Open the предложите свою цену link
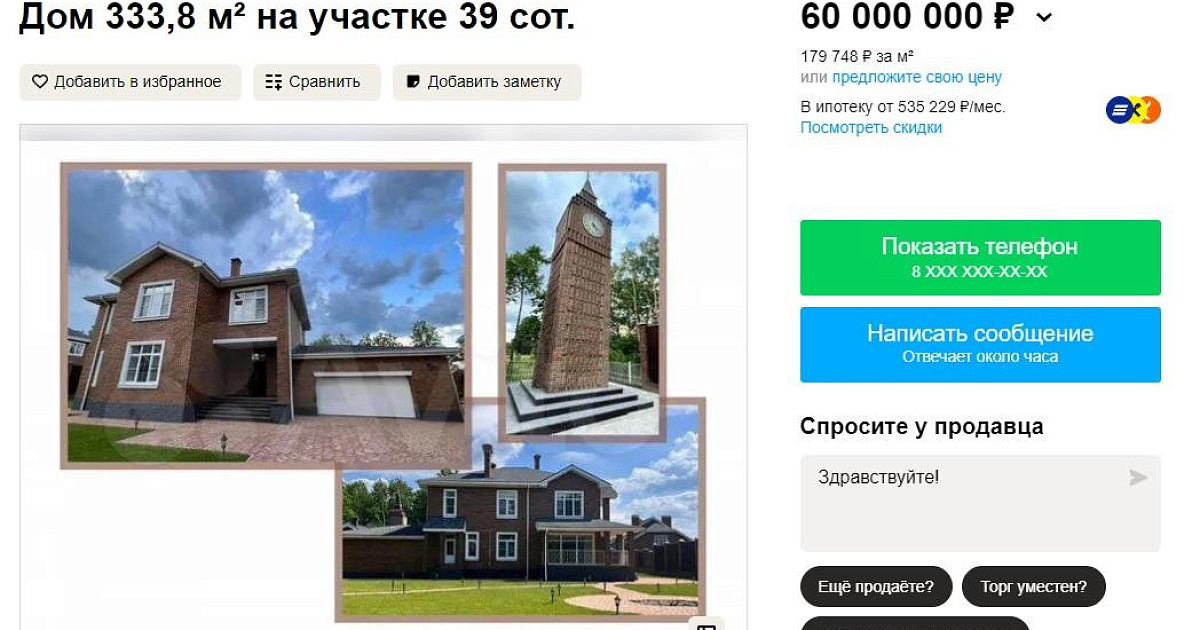 point(917,77)
